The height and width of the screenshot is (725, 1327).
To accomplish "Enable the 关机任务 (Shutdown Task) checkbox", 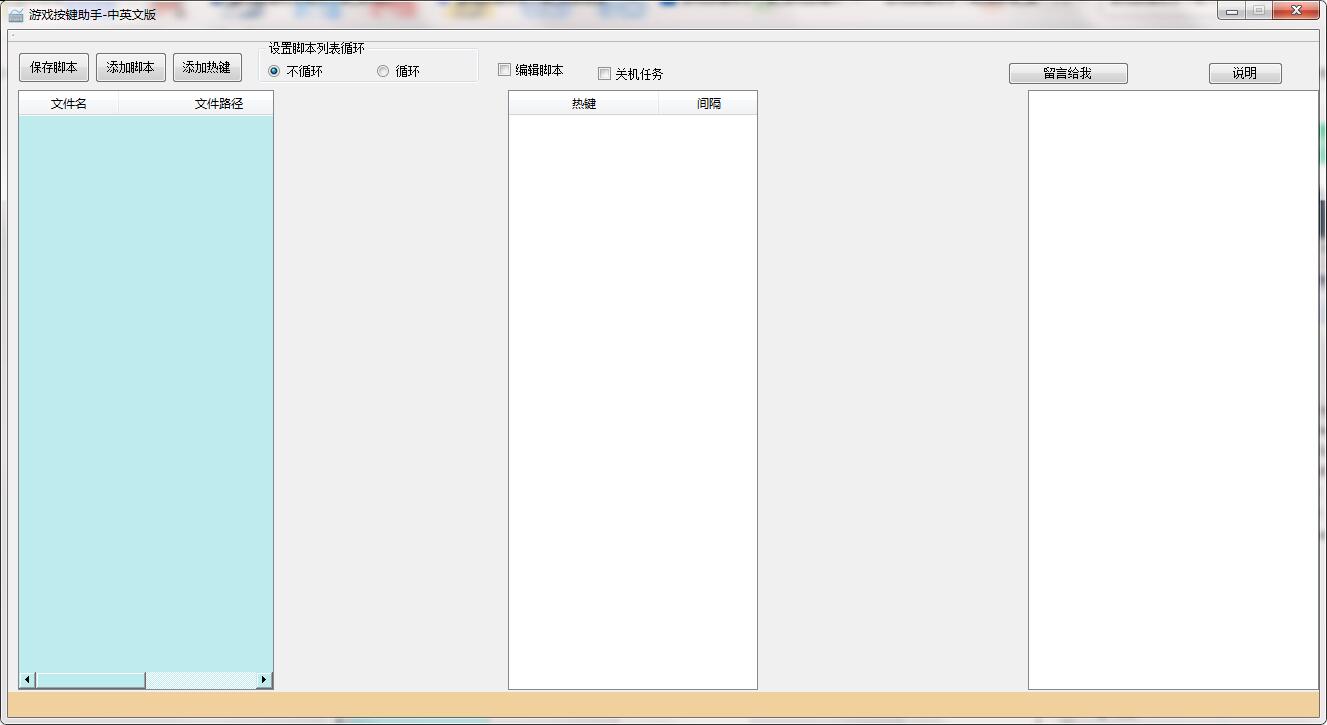I will 604,73.
